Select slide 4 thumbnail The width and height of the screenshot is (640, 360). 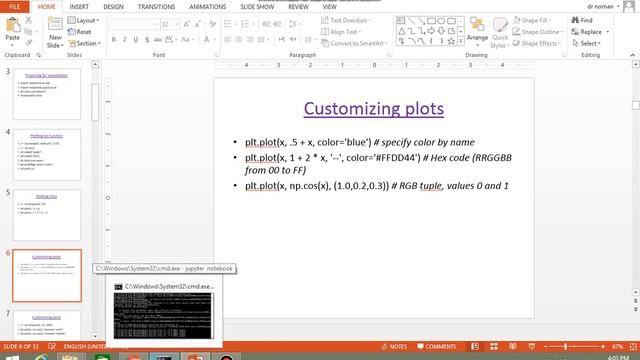[47, 154]
